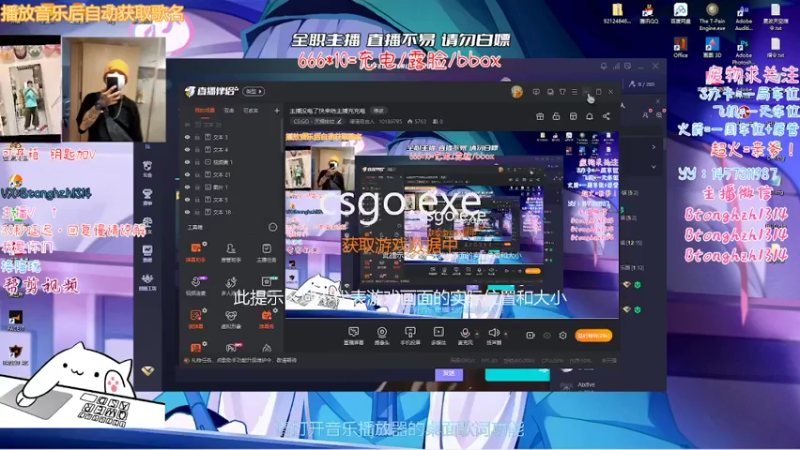The image size is (800, 450).
Task: Open the orange 弹幕库 tool
Action: (266, 319)
